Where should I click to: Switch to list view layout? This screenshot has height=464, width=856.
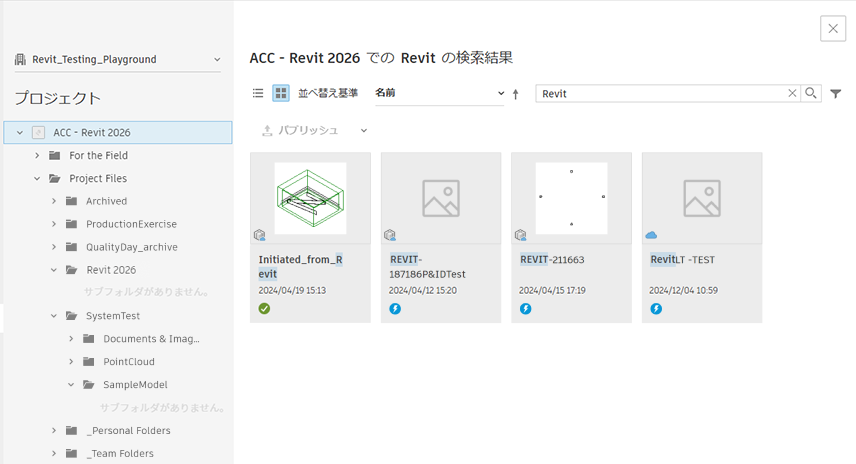coord(258,93)
